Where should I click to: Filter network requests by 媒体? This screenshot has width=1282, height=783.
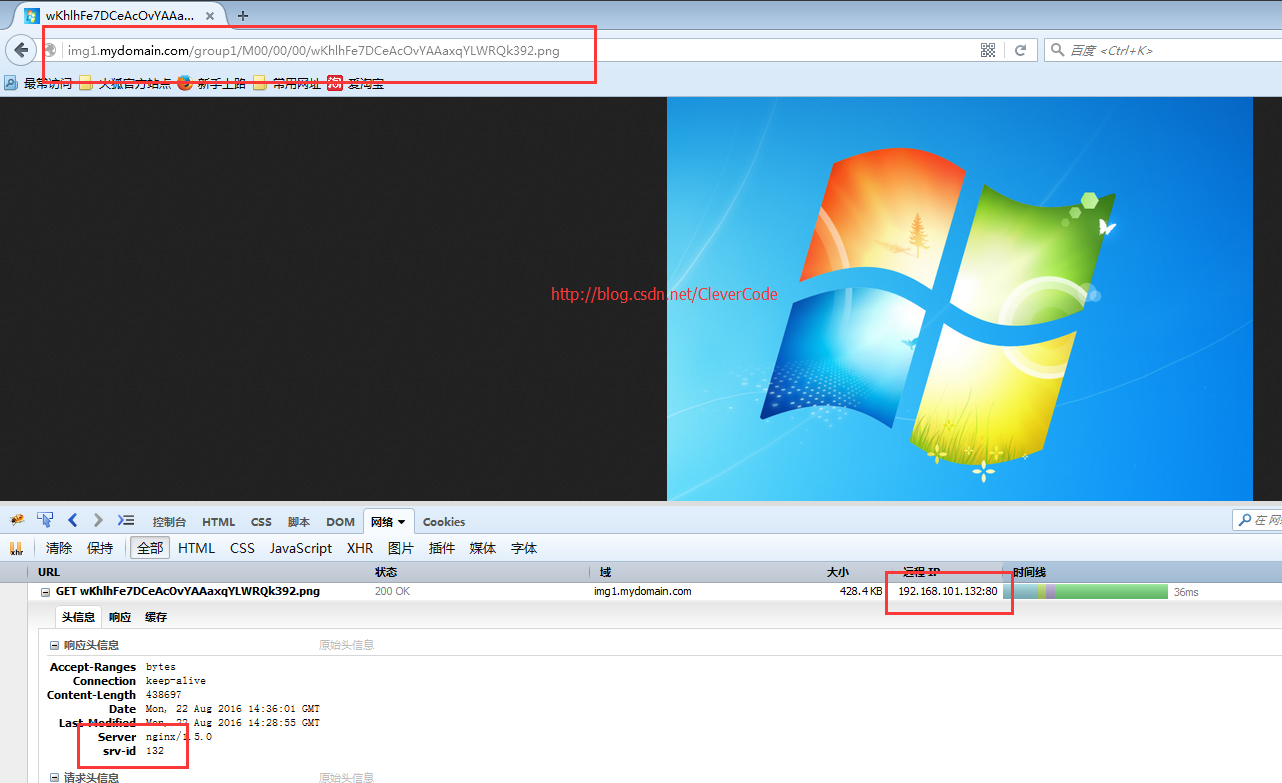483,548
